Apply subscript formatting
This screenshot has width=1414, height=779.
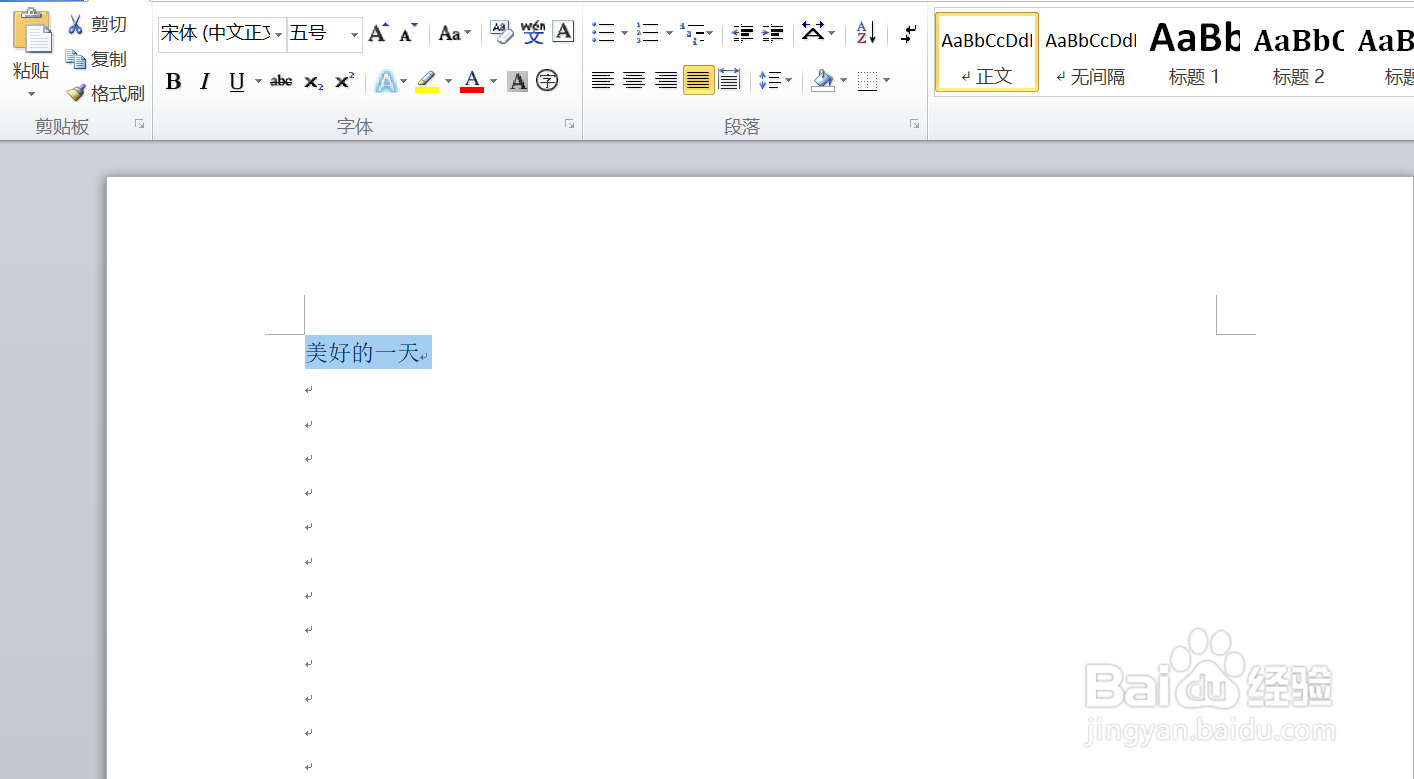311,81
